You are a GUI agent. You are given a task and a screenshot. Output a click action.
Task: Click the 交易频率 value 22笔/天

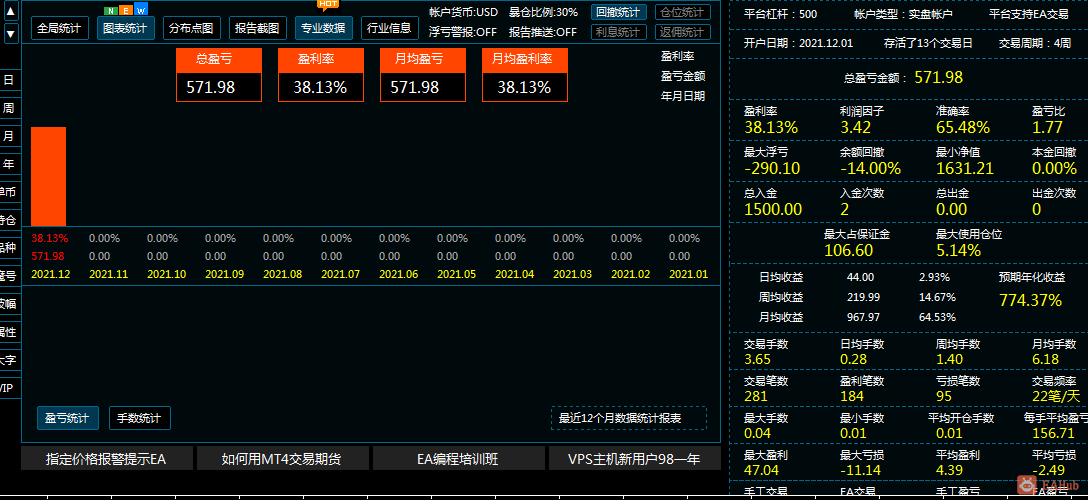tap(1056, 397)
